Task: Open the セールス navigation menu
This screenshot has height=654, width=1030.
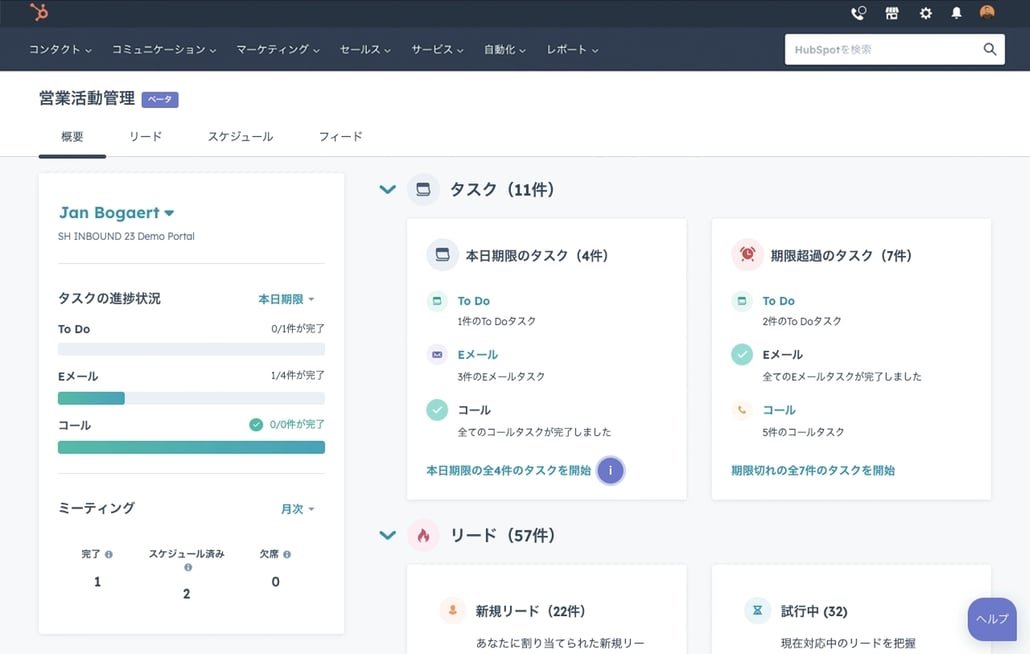Action: click(365, 49)
